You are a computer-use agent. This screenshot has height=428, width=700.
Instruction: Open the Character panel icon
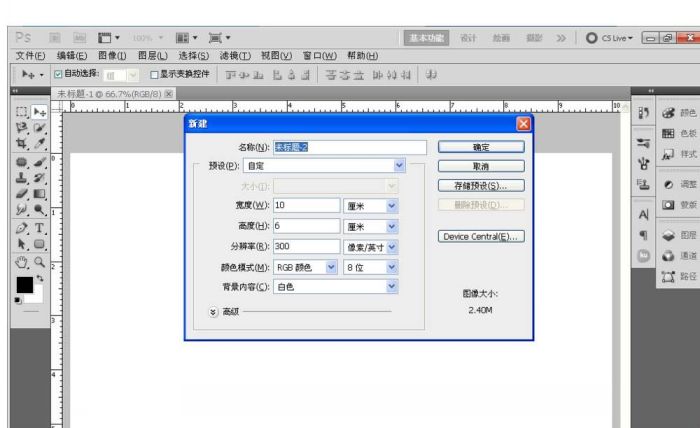point(643,215)
